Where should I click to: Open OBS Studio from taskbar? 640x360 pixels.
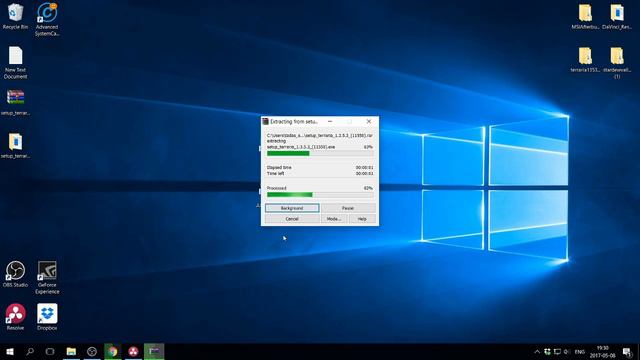(92, 351)
